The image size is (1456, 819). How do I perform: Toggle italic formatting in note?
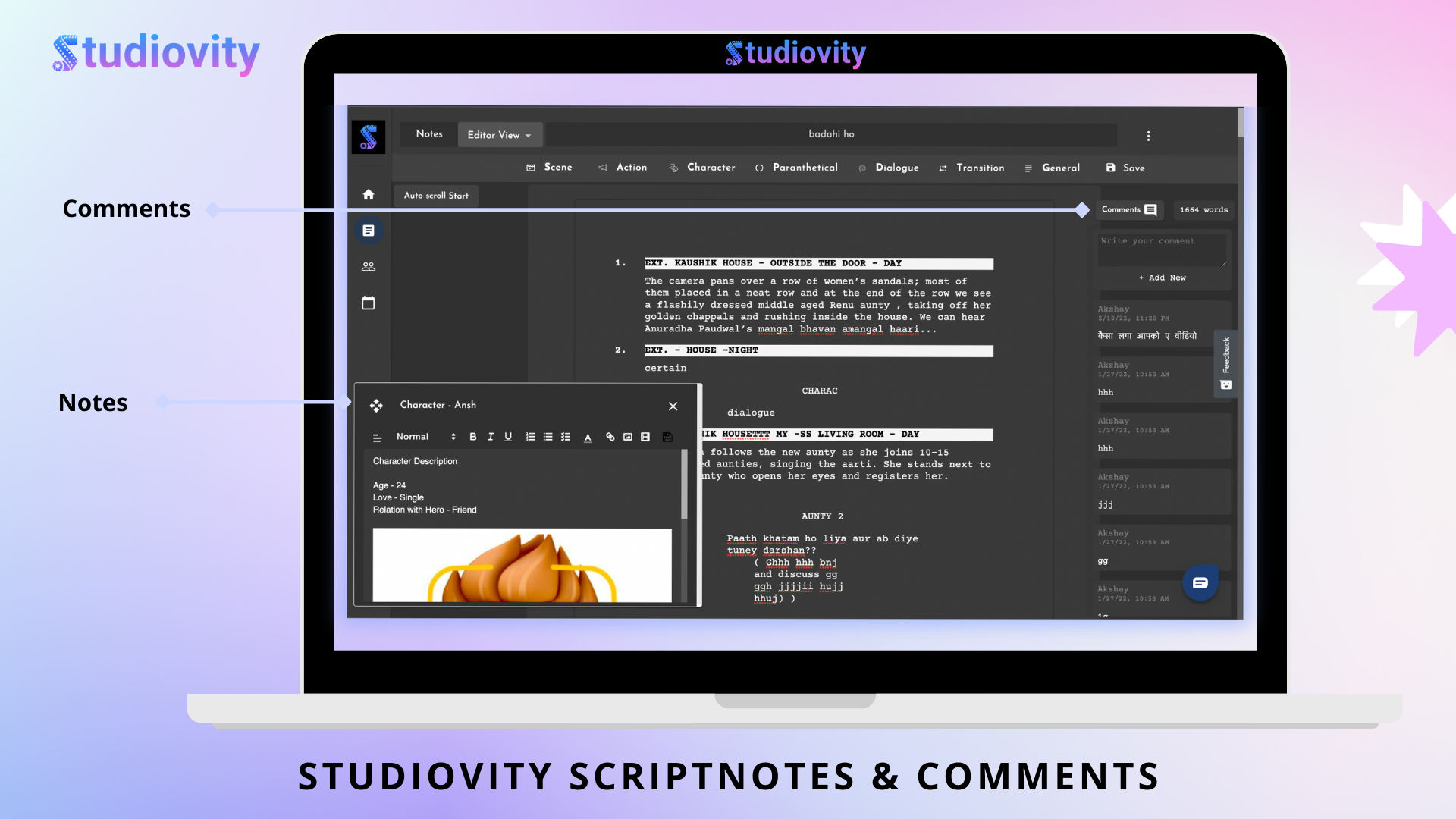[491, 437]
